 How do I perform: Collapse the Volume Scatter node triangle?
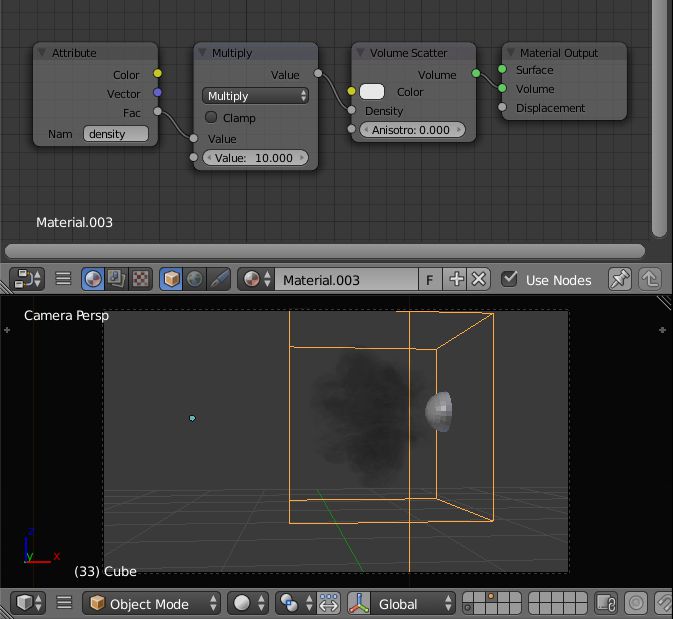[x=361, y=52]
